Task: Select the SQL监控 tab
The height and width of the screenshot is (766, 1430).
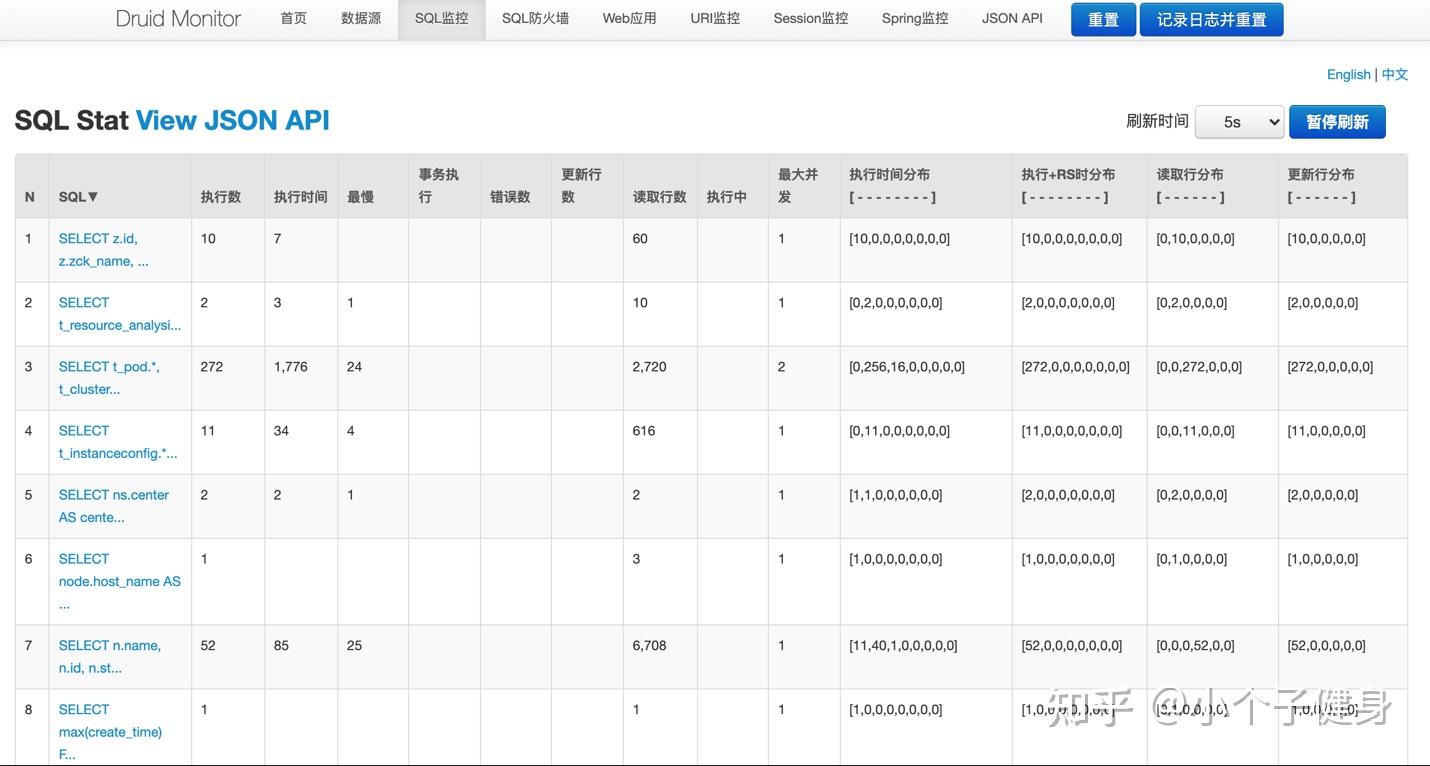Action: (441, 18)
